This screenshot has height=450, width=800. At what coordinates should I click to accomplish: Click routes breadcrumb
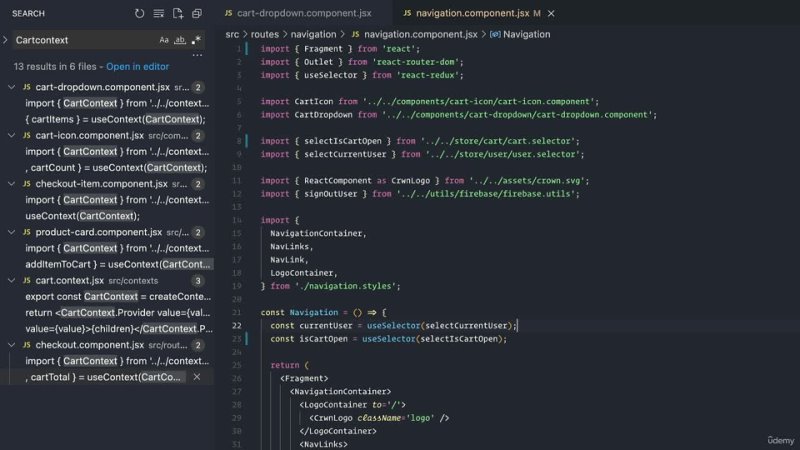[264, 34]
